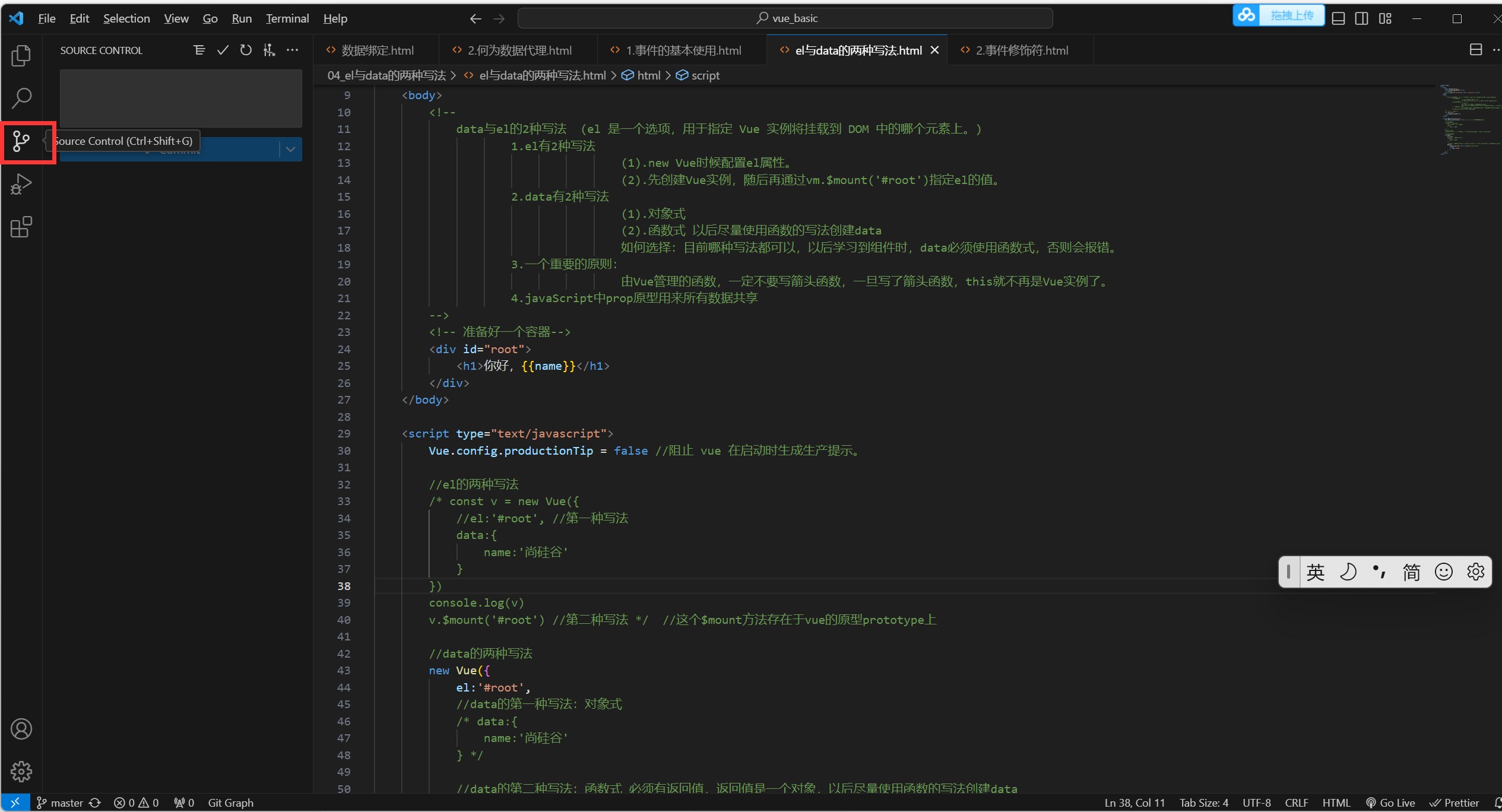This screenshot has width=1502, height=812.
Task: Open the View menu
Action: tap(176, 18)
